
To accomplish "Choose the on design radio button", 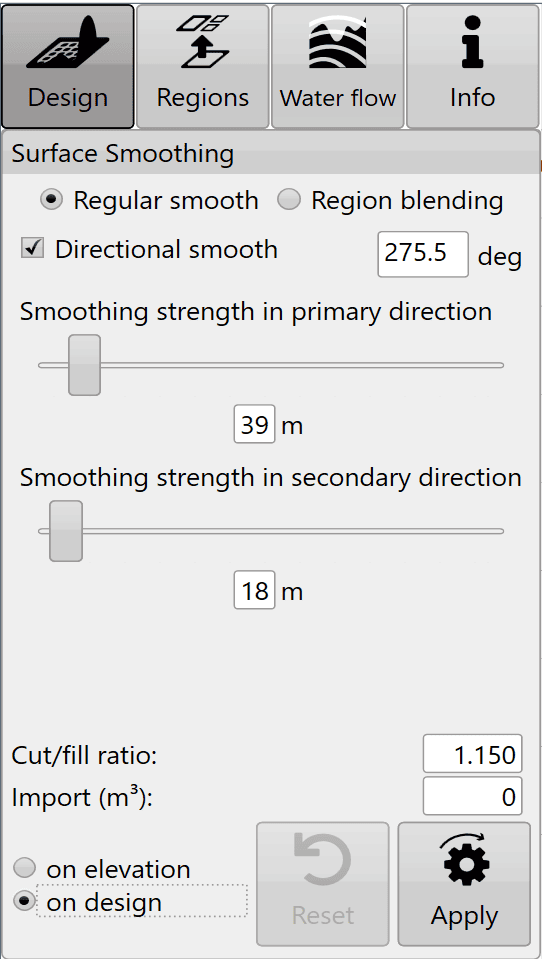I will pos(25,902).
